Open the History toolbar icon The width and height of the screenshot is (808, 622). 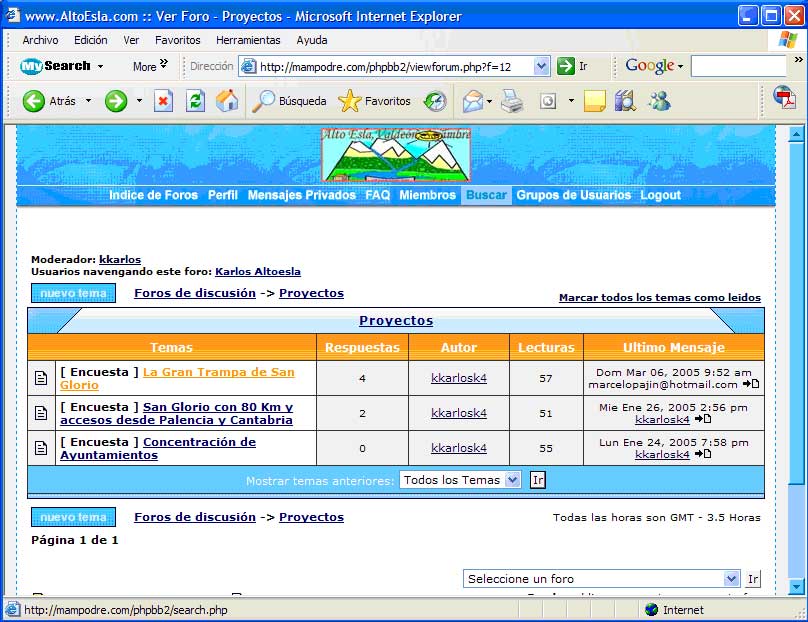pos(435,101)
